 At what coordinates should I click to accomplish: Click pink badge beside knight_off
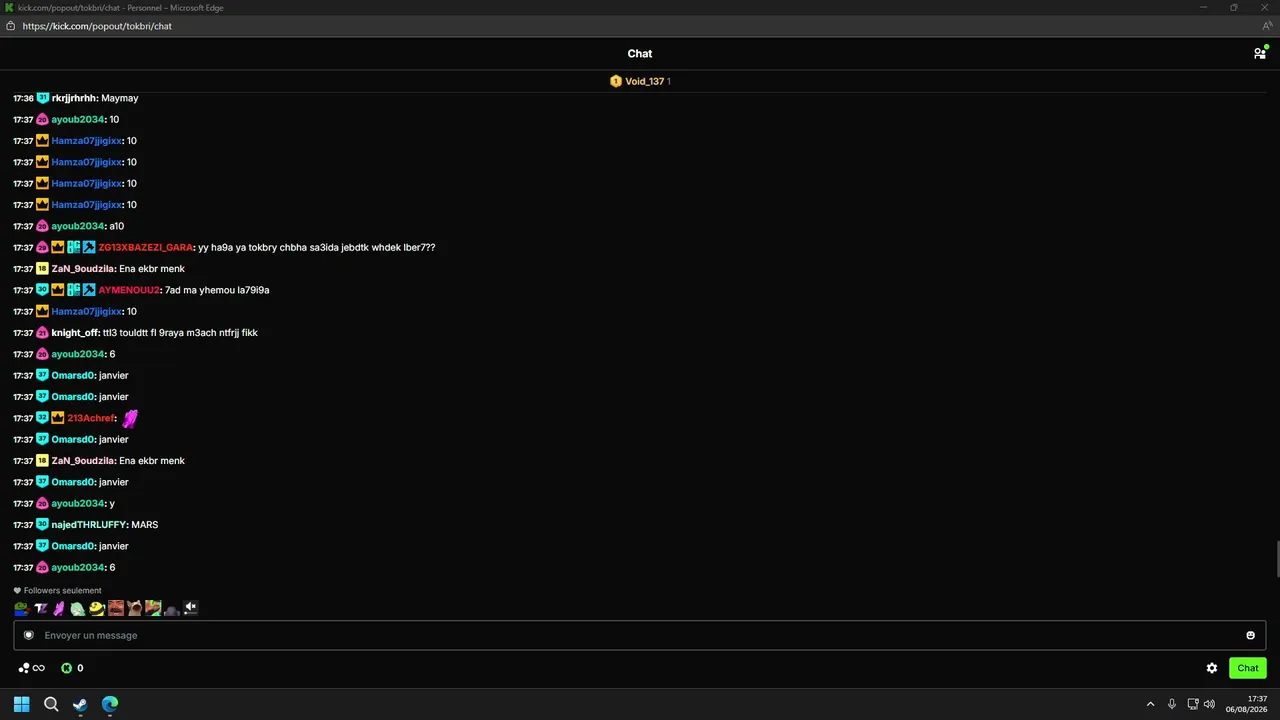pos(42,333)
